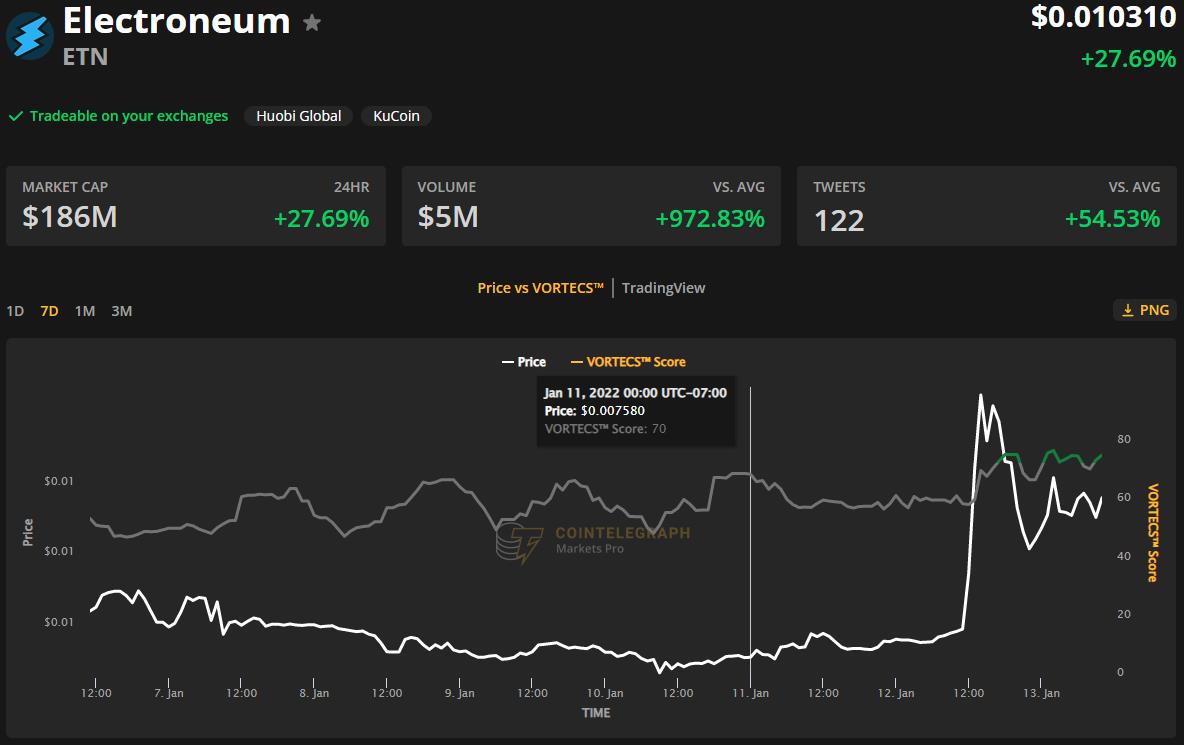
Task: Click the Price left axis title
Action: tap(28, 532)
